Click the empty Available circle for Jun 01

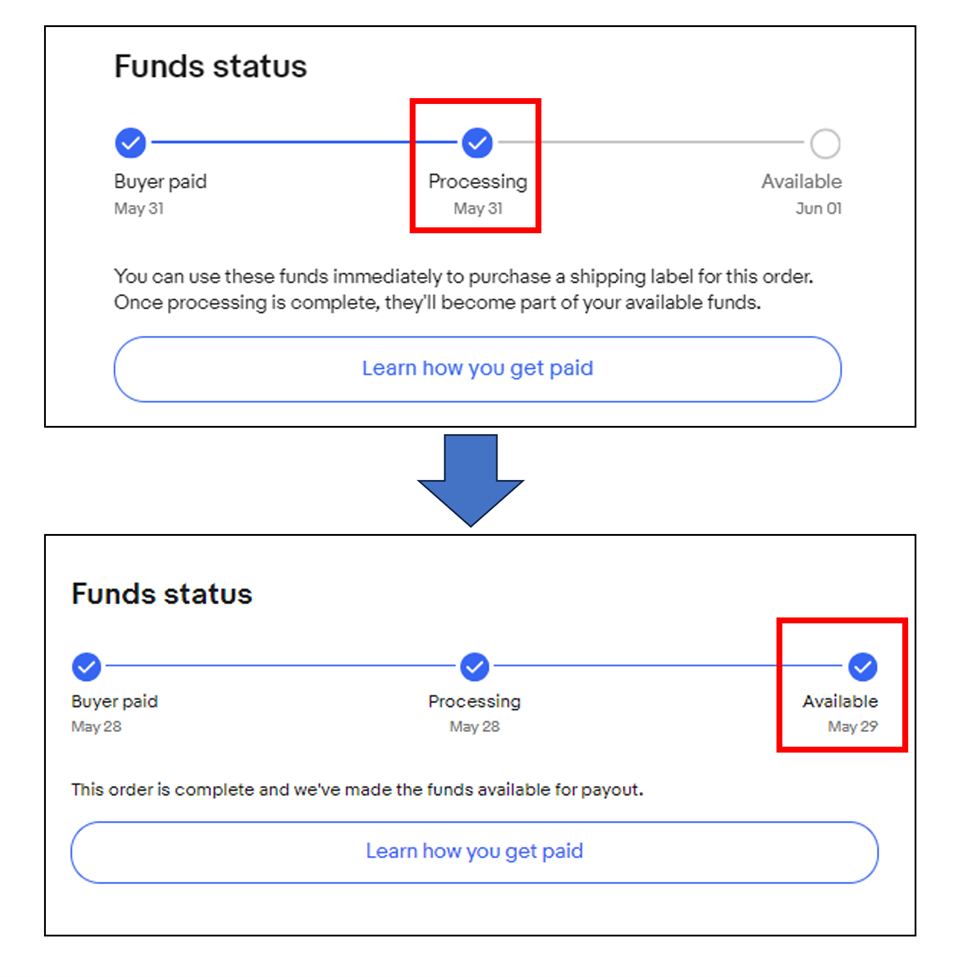coord(825,143)
